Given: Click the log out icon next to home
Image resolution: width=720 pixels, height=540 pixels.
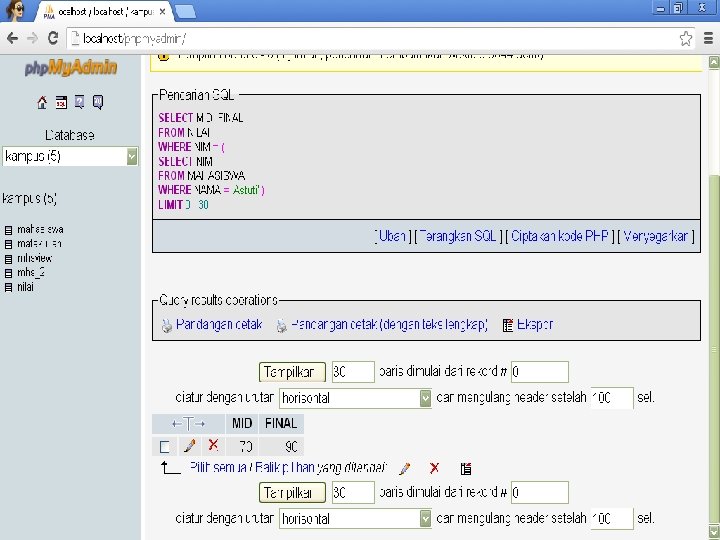Looking at the screenshot, I should tap(61, 102).
